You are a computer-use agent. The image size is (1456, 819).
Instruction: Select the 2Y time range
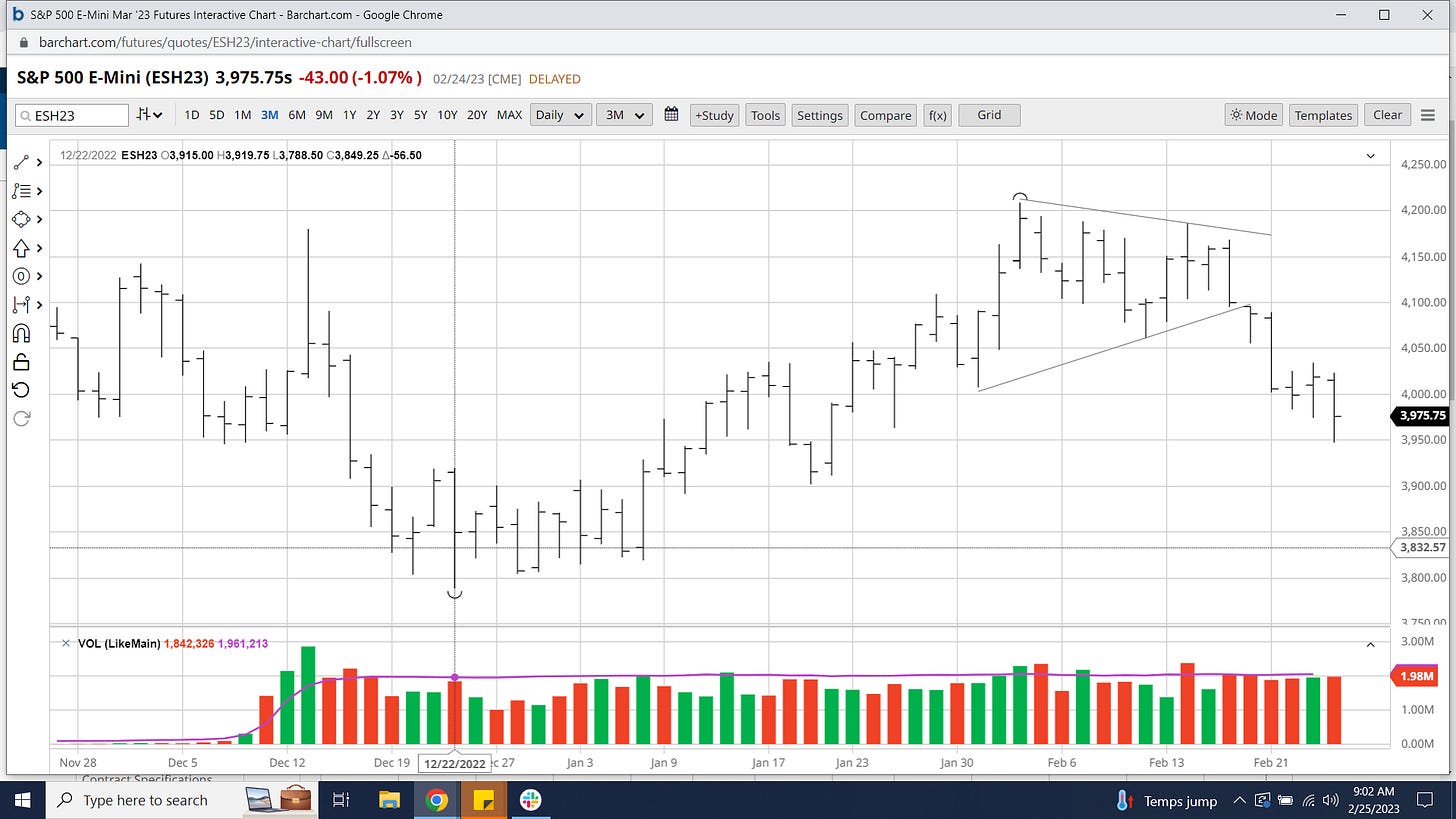pos(373,115)
